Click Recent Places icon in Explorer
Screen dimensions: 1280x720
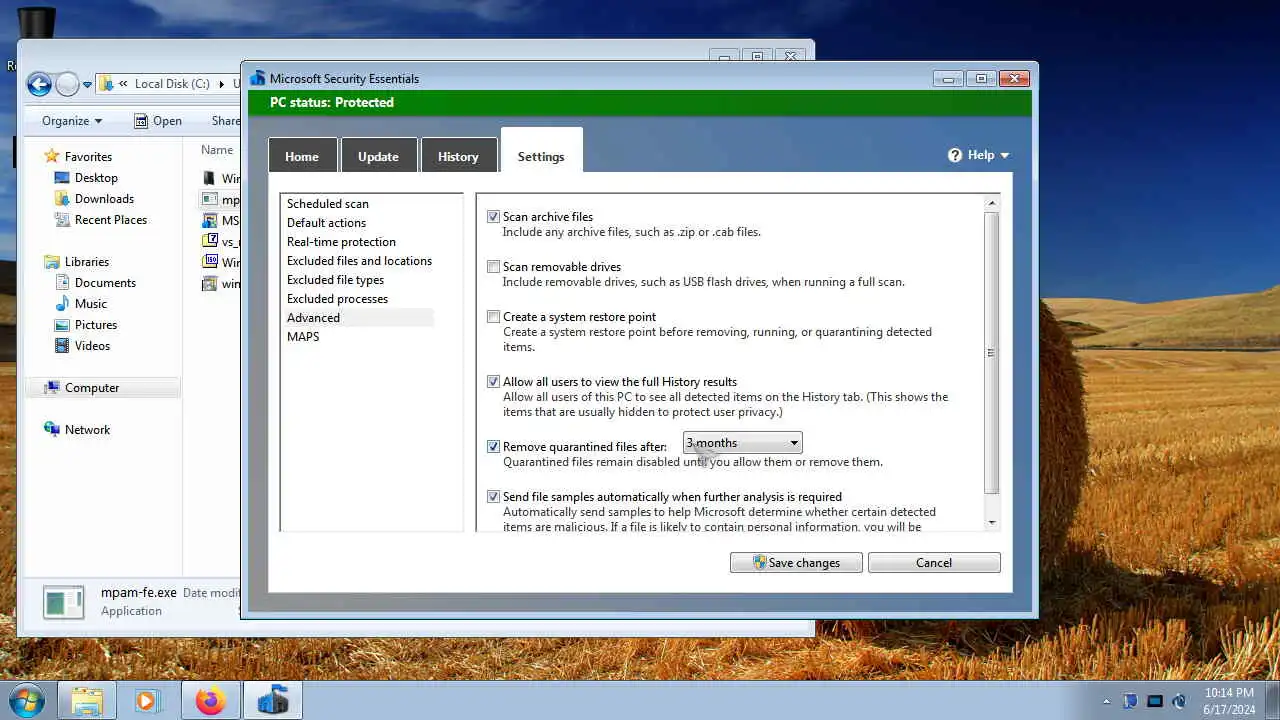point(62,220)
